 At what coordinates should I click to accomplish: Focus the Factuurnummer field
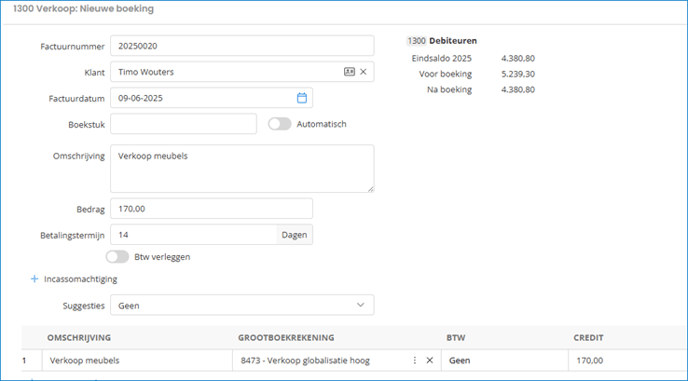pos(242,46)
